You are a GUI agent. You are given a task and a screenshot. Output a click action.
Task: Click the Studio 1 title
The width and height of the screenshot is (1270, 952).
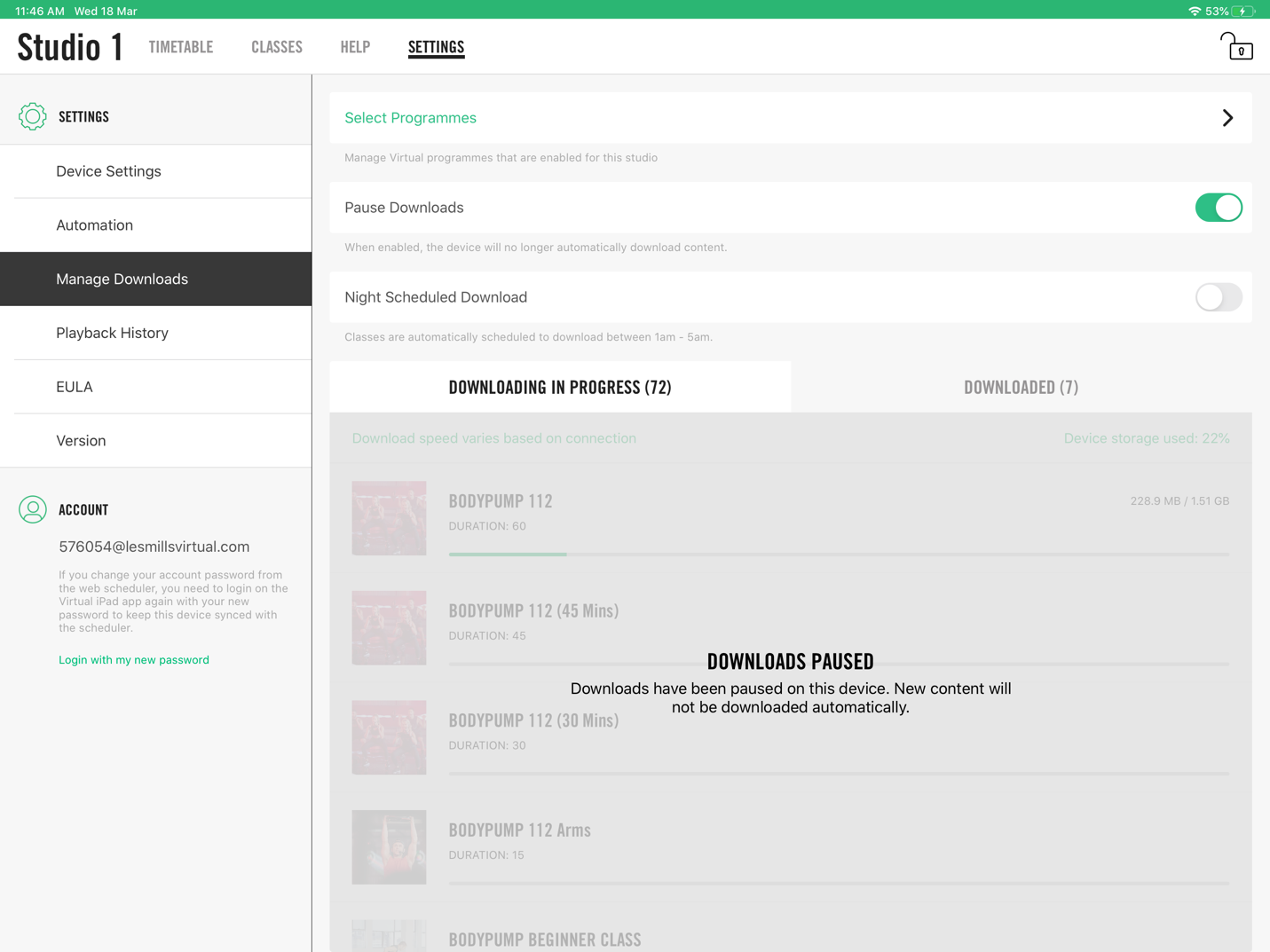pyautogui.click(x=70, y=47)
